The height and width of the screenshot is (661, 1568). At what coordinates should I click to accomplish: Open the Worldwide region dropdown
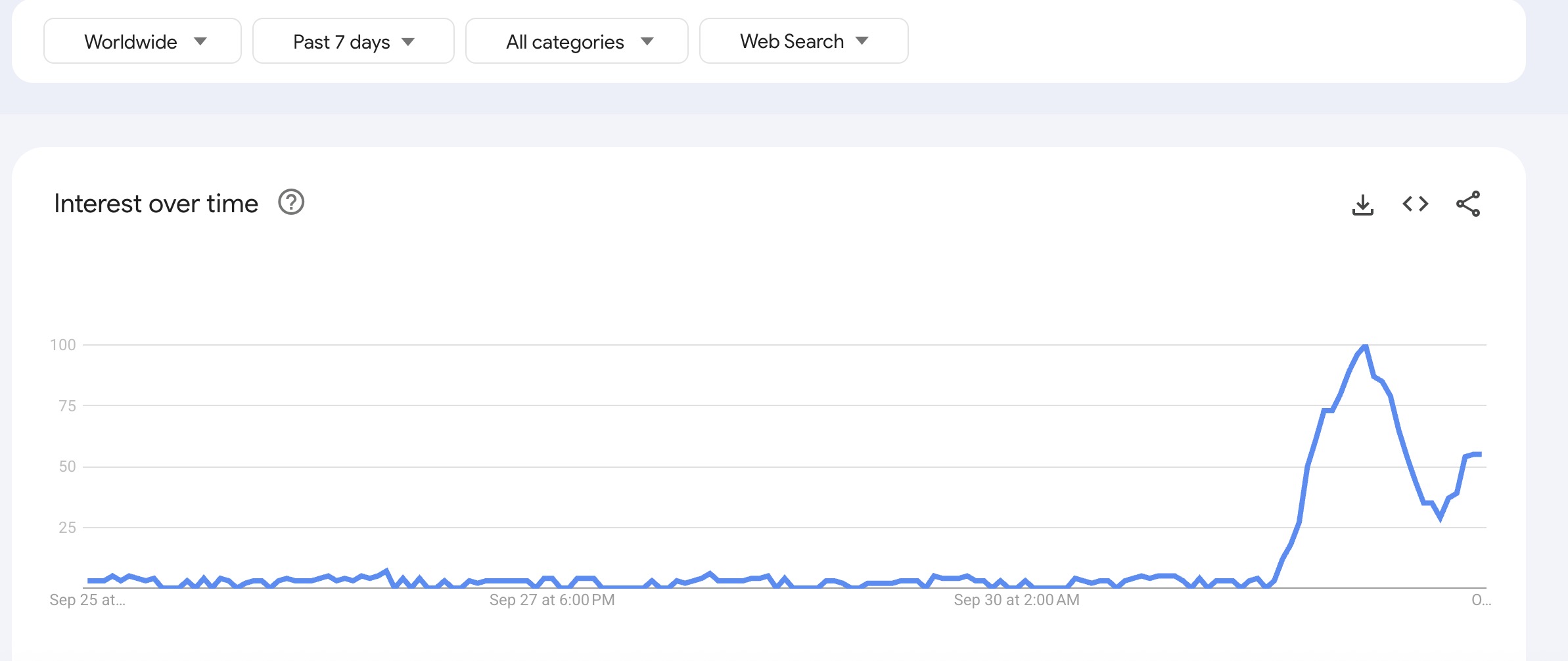pos(142,41)
